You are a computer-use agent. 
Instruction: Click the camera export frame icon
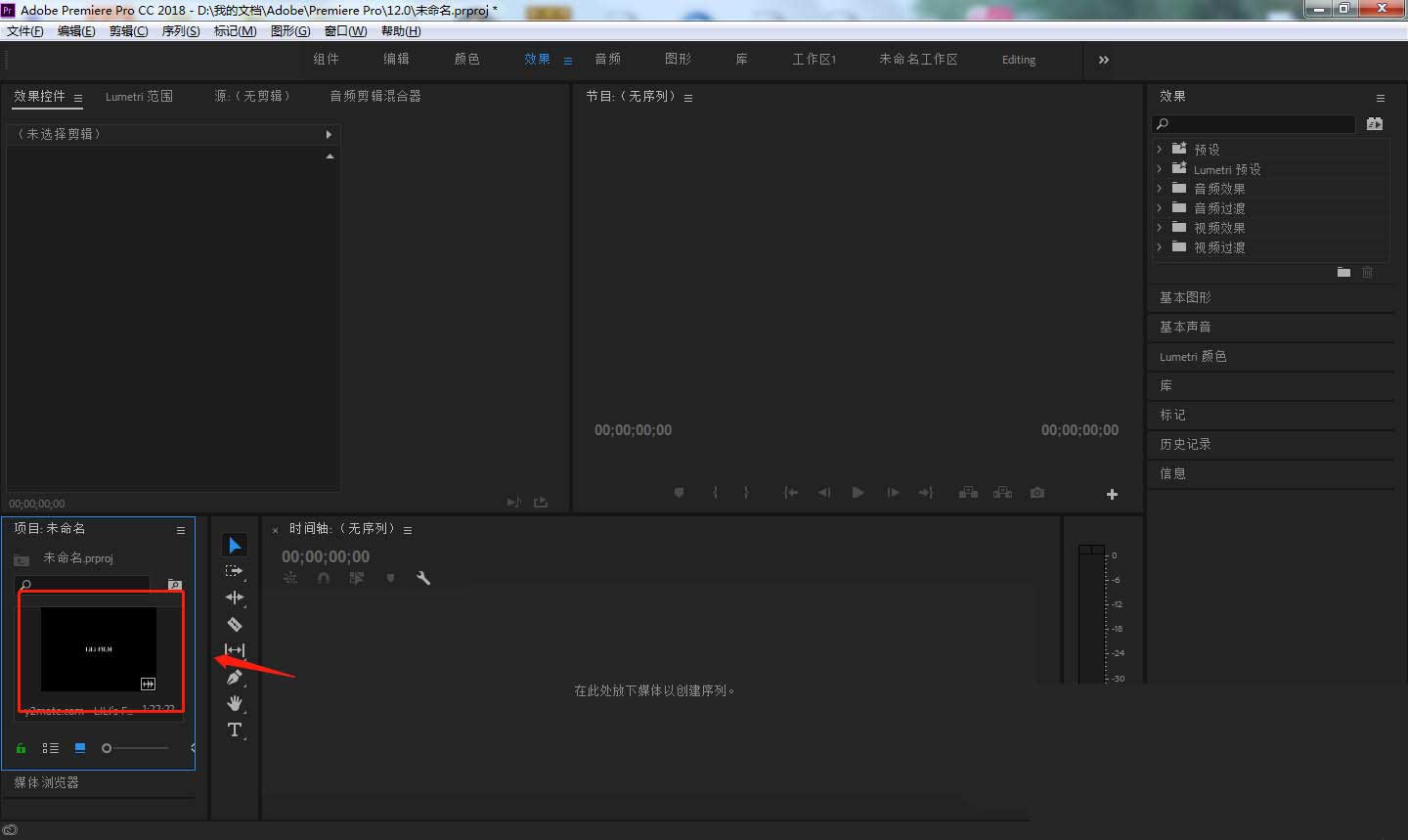coord(1036,493)
